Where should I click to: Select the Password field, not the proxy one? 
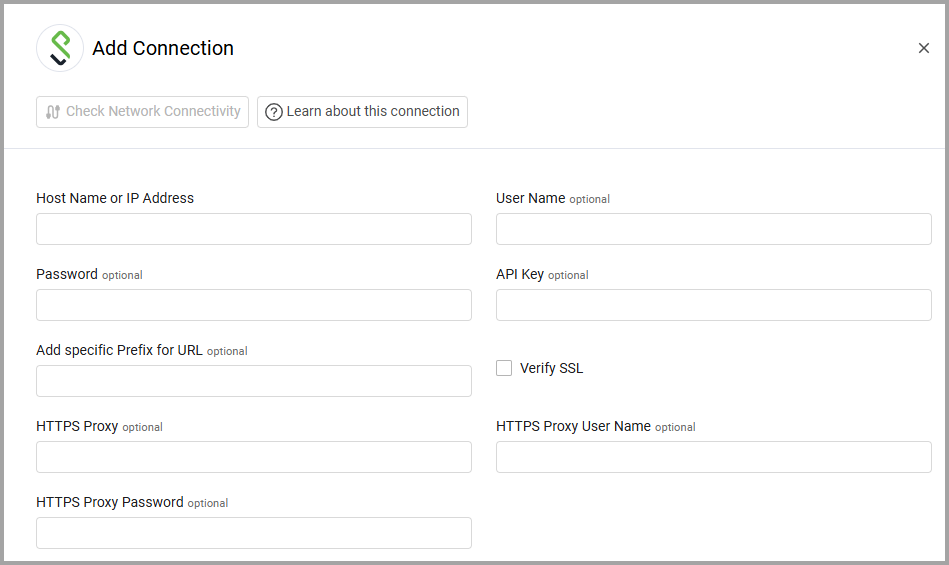[254, 305]
